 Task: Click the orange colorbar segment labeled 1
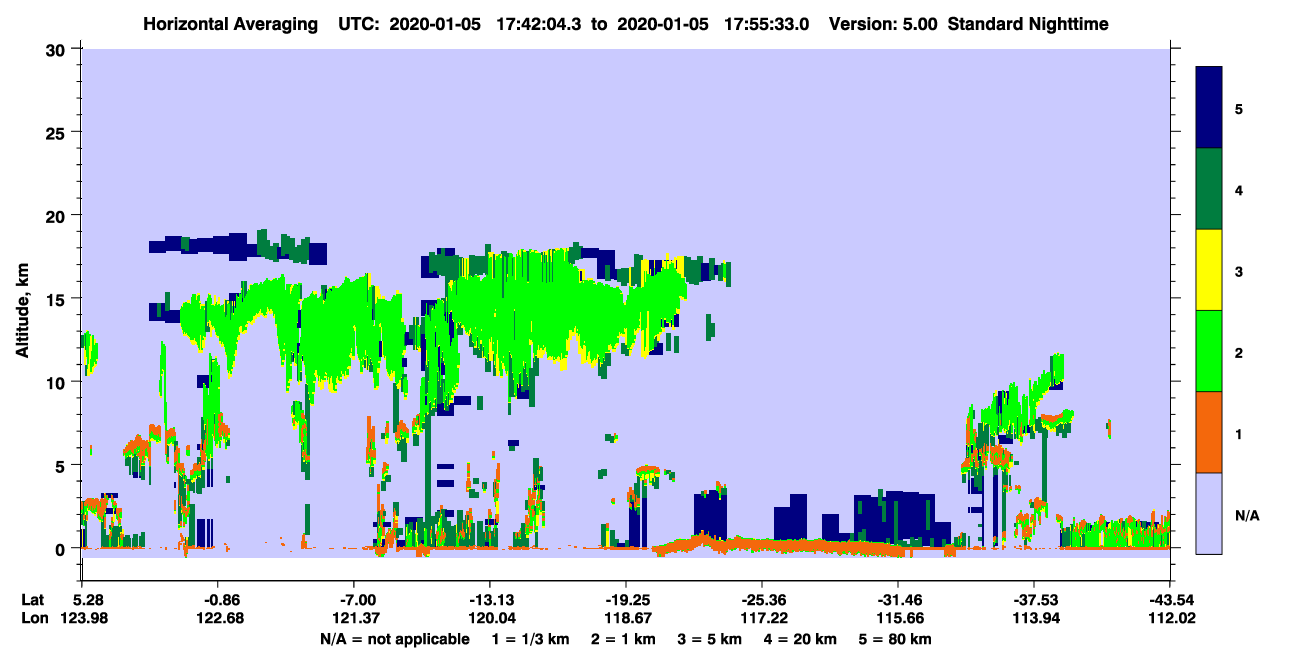[x=1208, y=432]
